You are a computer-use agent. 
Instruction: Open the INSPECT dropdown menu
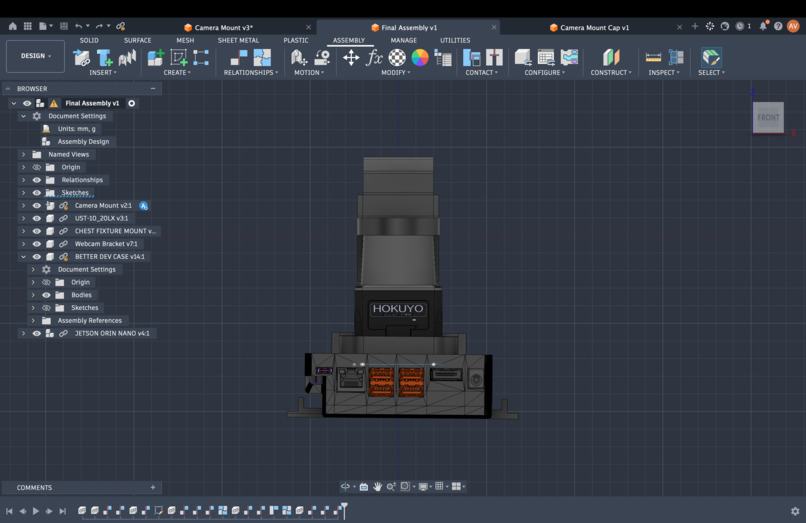[664, 73]
